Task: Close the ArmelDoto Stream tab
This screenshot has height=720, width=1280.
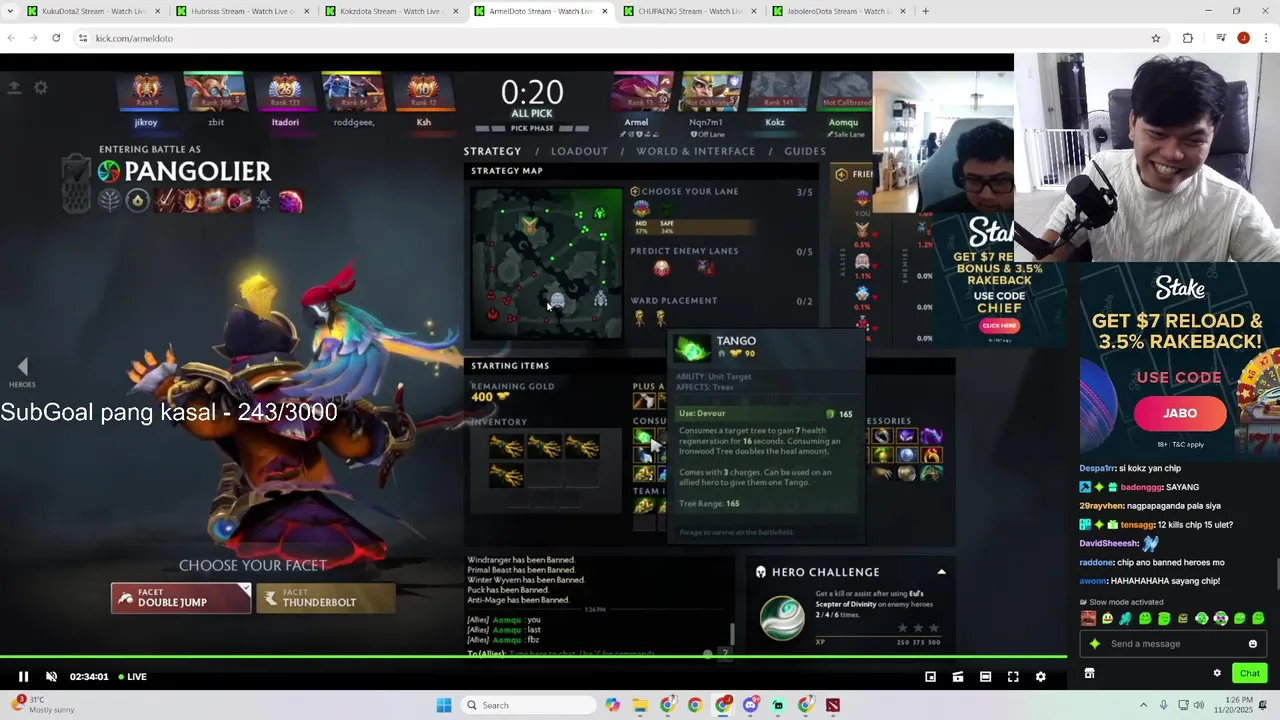Action: [605, 11]
